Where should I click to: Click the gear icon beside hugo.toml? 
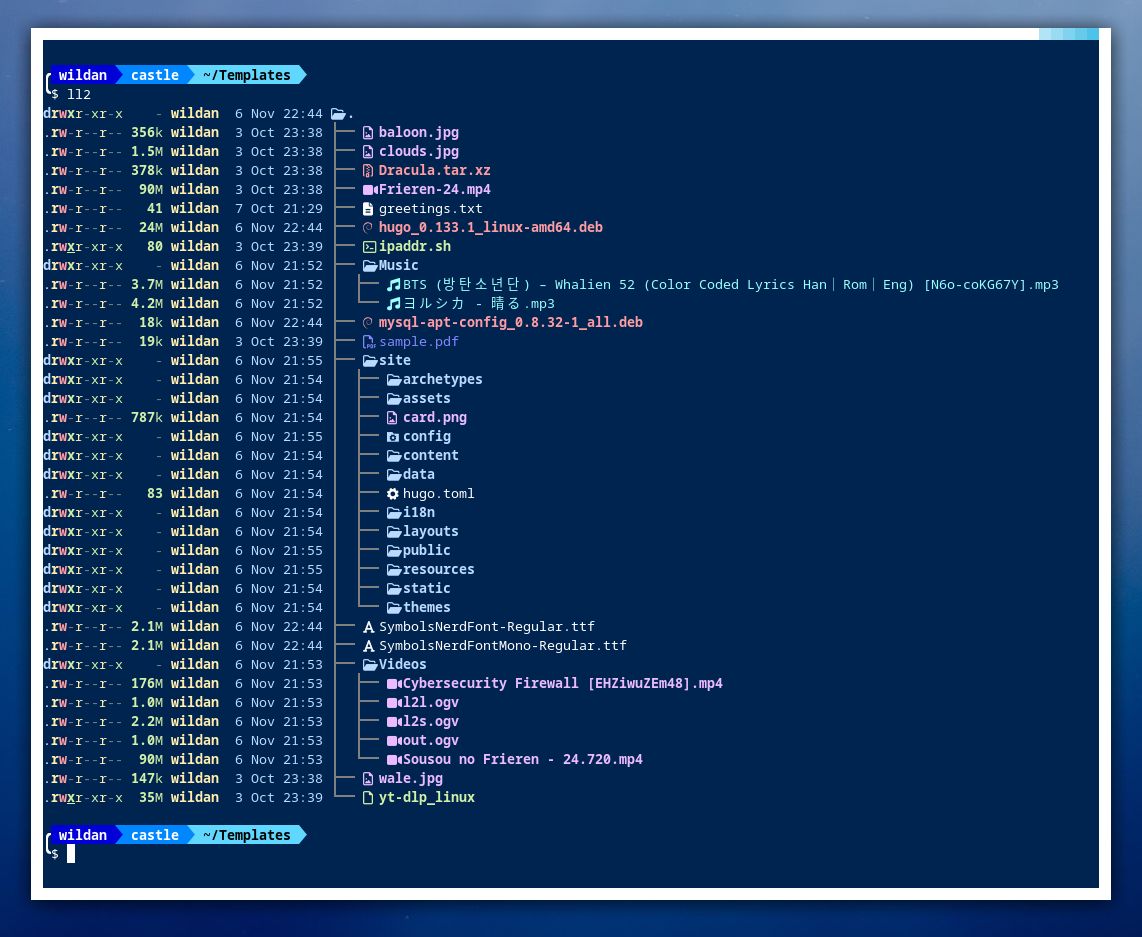click(392, 493)
